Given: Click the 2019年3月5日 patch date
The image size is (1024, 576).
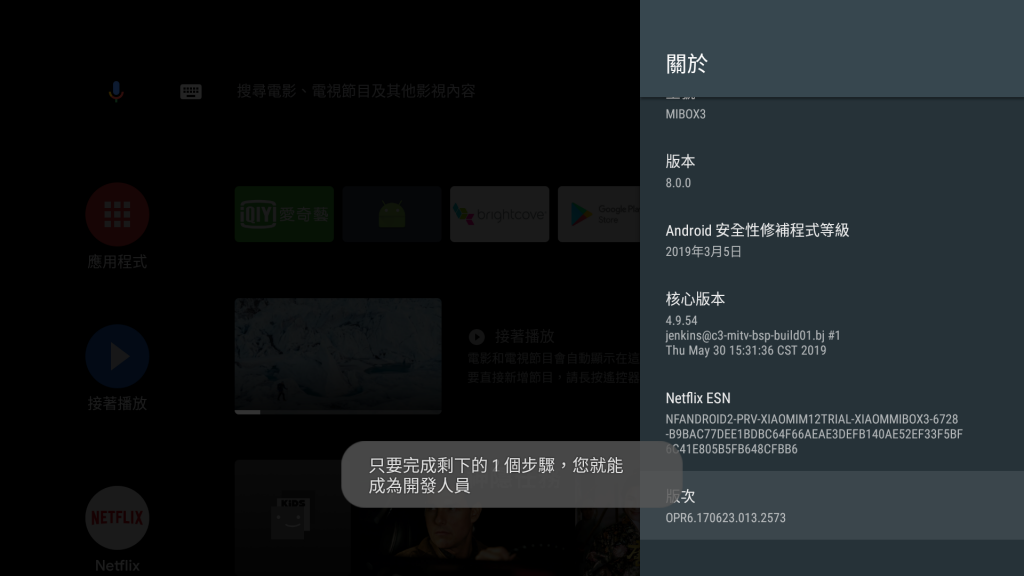Looking at the screenshot, I should point(703,252).
